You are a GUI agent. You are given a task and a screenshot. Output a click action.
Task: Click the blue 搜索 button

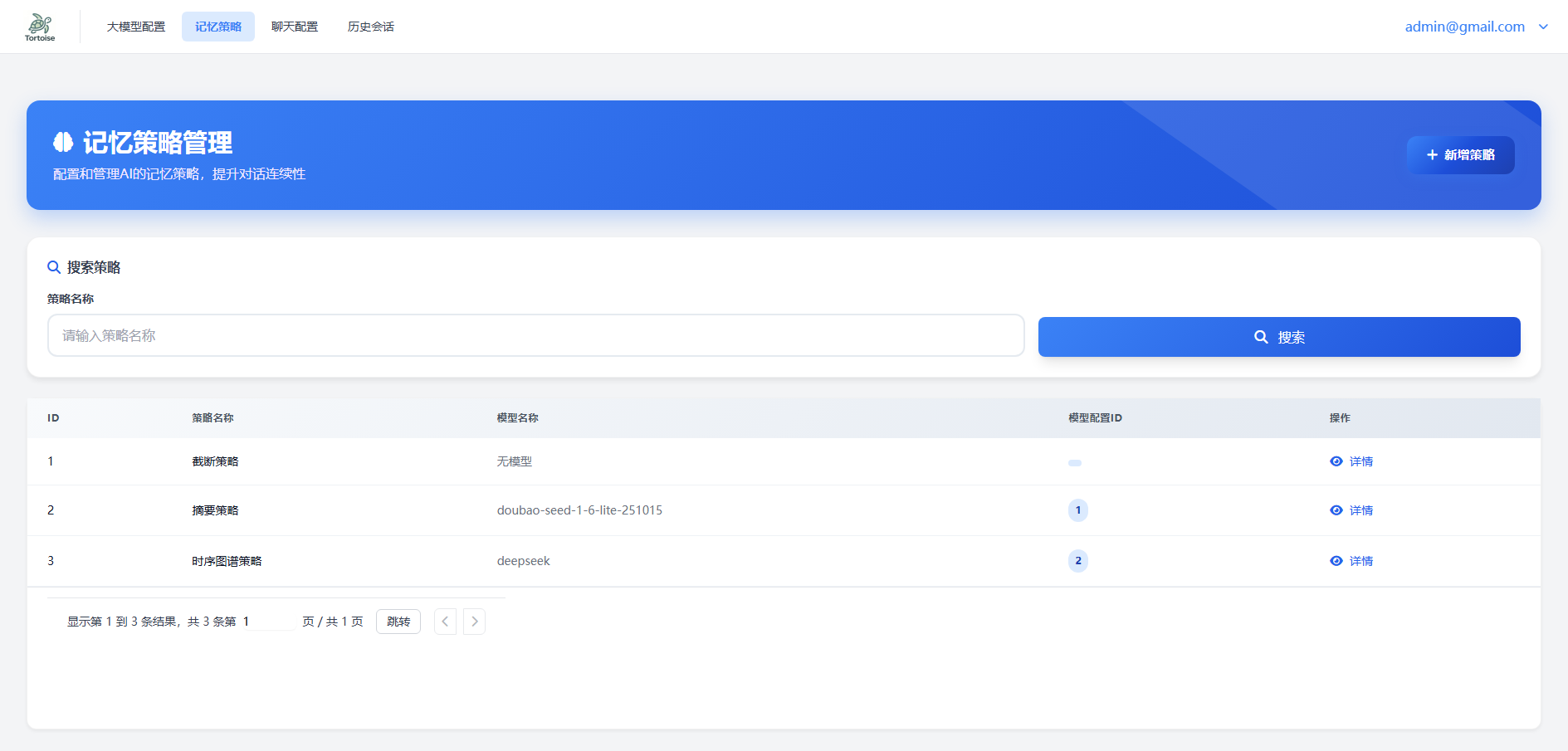coord(1279,337)
